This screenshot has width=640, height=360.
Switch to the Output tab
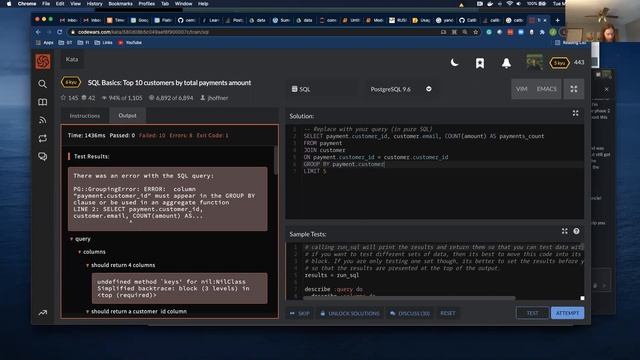pyautogui.click(x=127, y=116)
